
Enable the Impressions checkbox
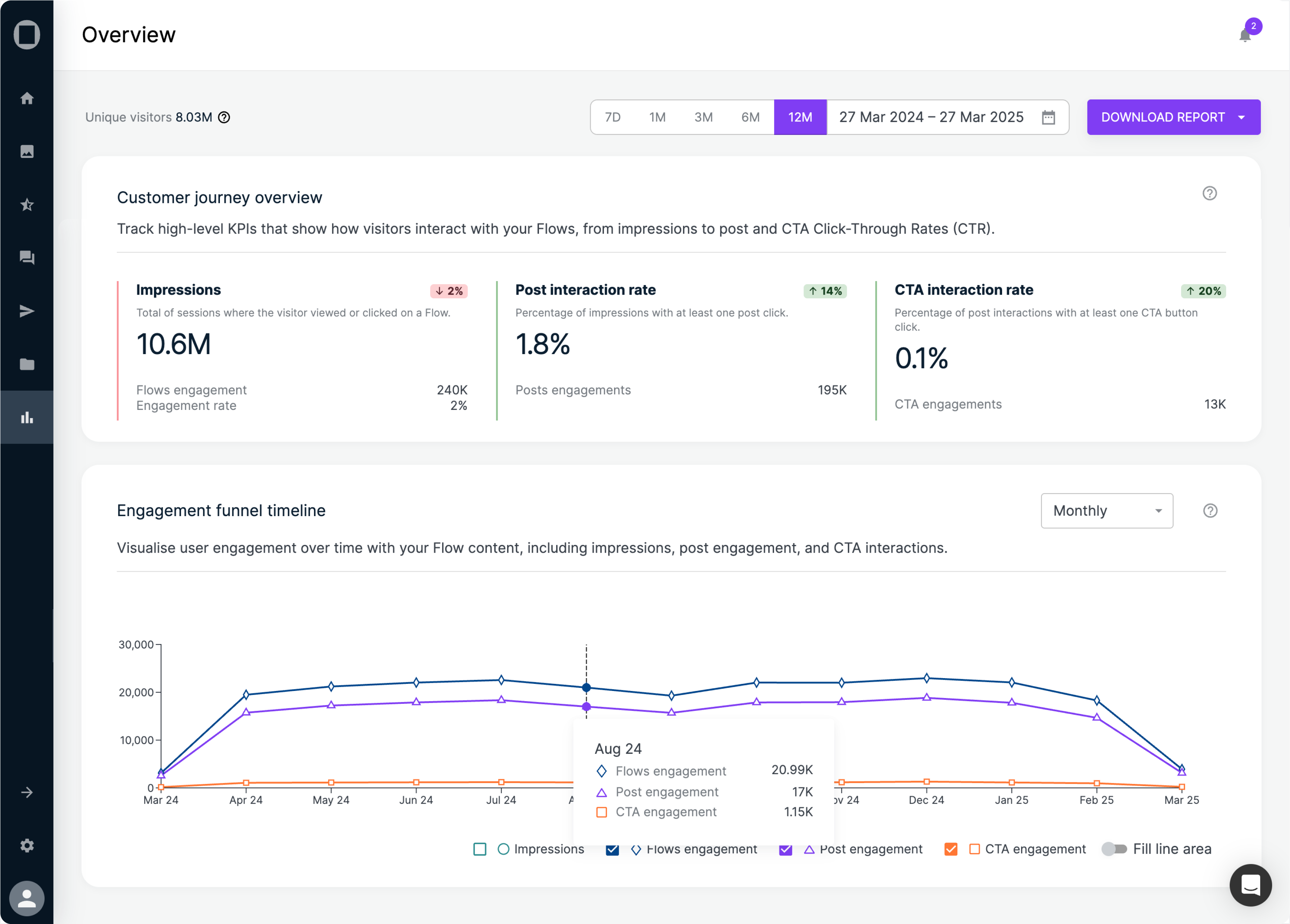tap(479, 849)
